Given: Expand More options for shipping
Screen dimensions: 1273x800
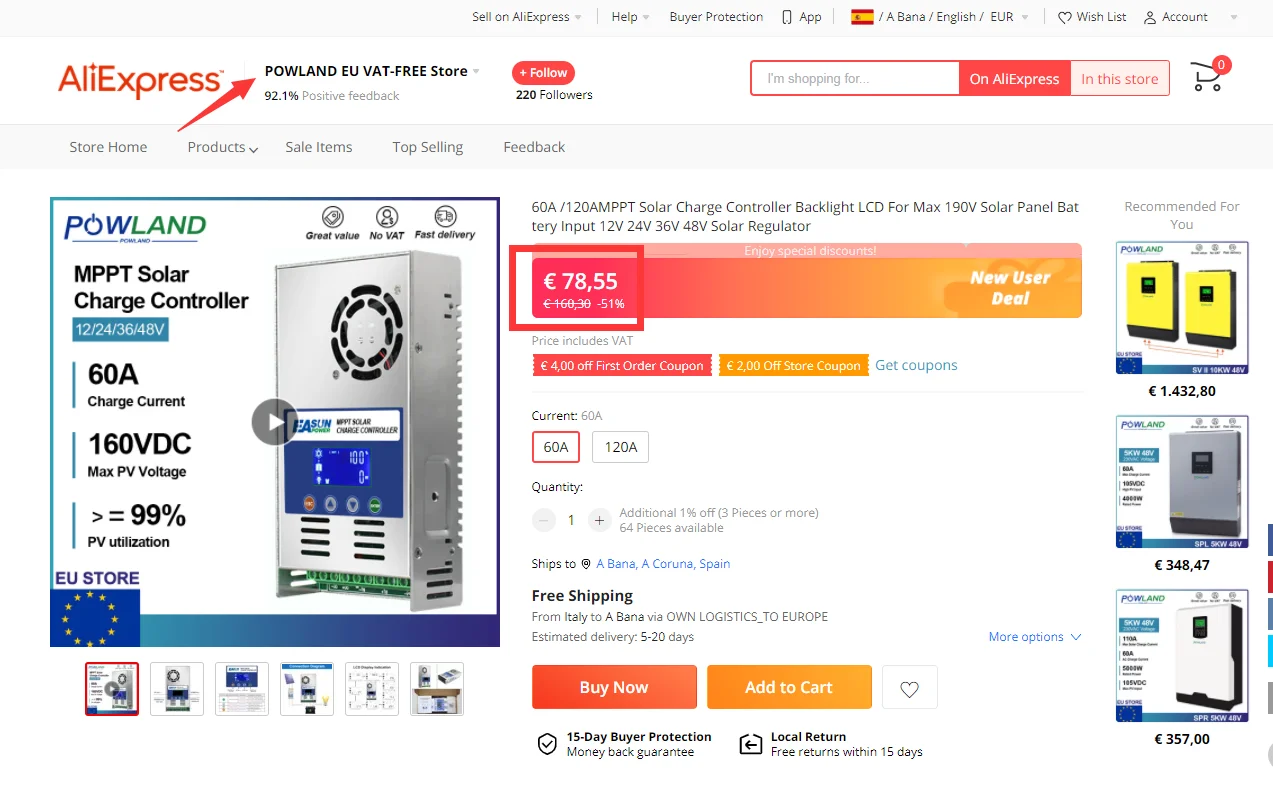Looking at the screenshot, I should click(1034, 637).
